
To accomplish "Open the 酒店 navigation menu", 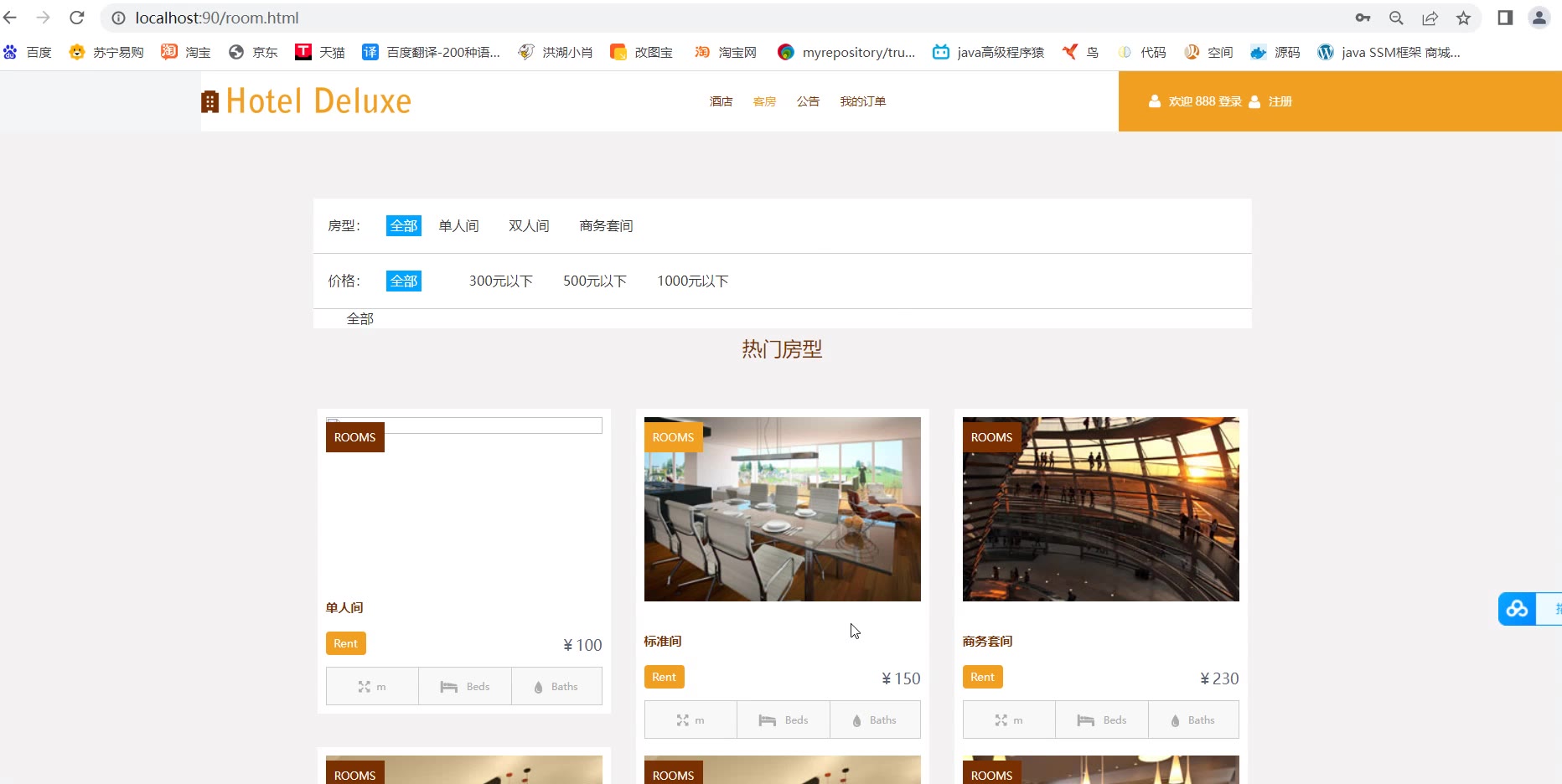I will [721, 101].
